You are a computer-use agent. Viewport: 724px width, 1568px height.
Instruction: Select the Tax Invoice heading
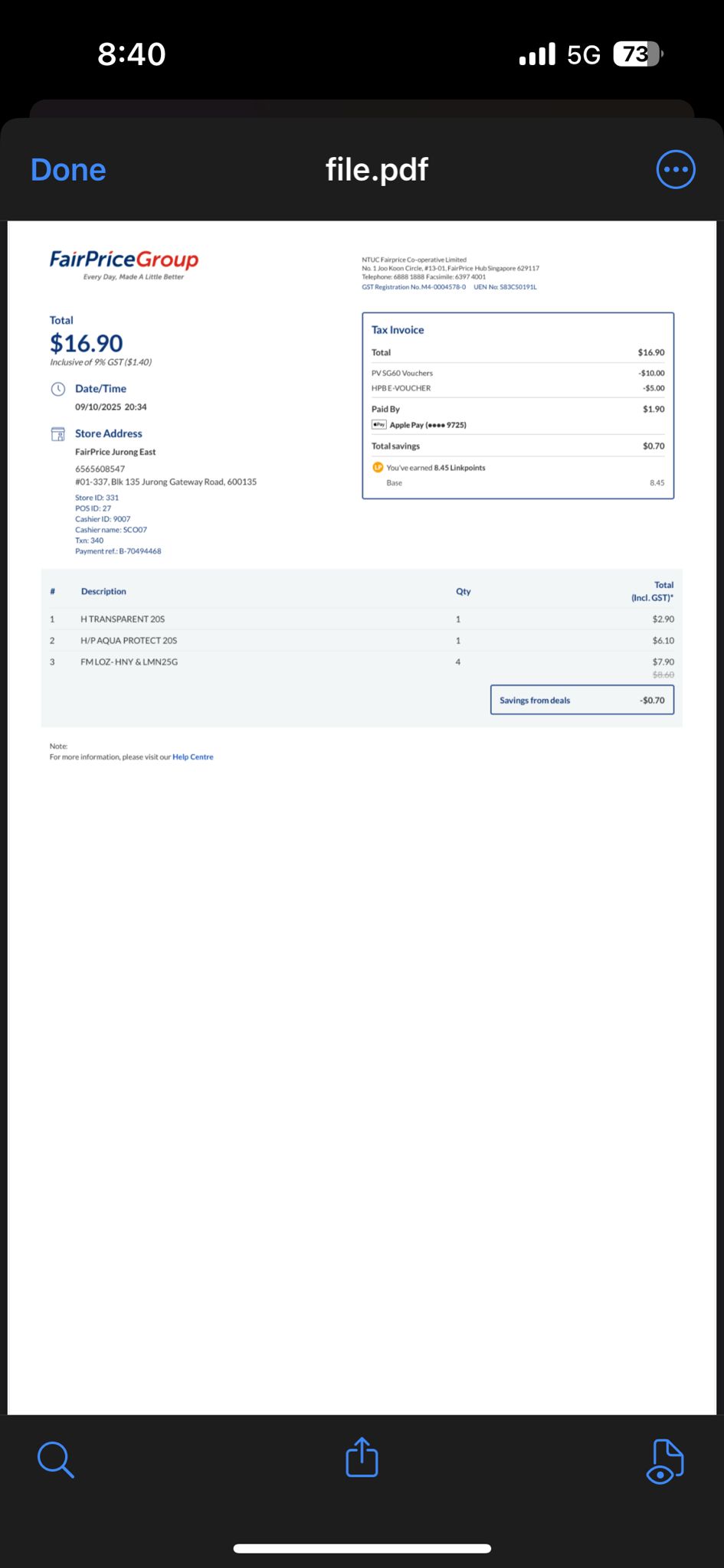398,330
